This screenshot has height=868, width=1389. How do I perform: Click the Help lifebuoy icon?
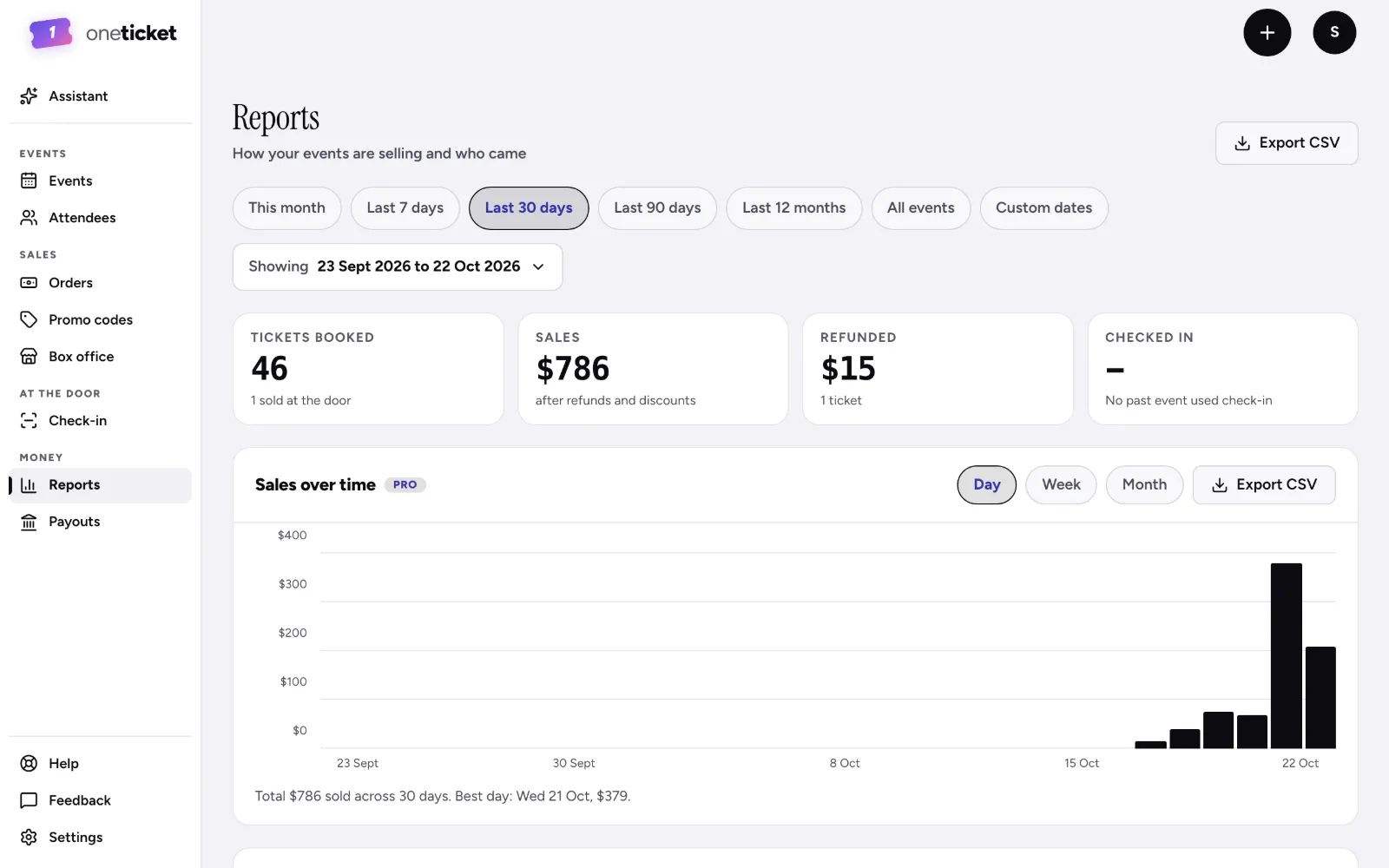click(29, 764)
